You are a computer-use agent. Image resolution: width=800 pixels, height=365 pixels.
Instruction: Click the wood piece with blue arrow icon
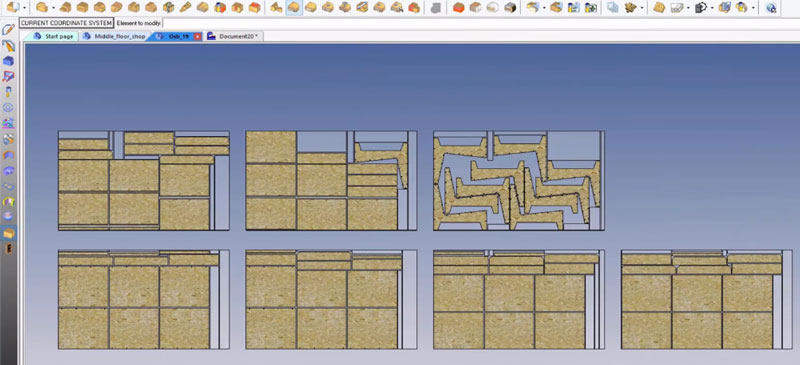coord(533,7)
